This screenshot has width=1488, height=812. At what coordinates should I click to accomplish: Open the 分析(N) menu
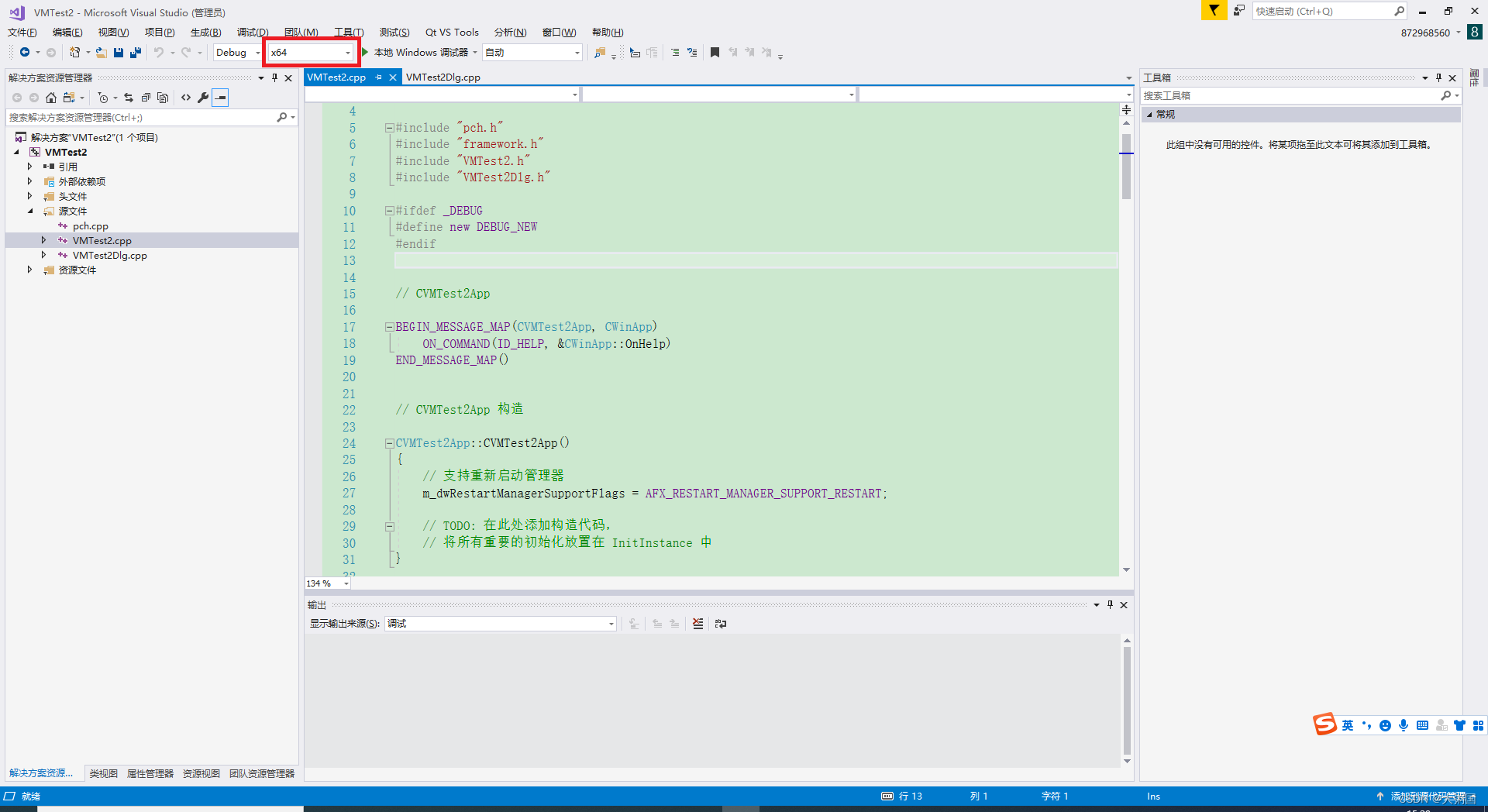coord(510,32)
